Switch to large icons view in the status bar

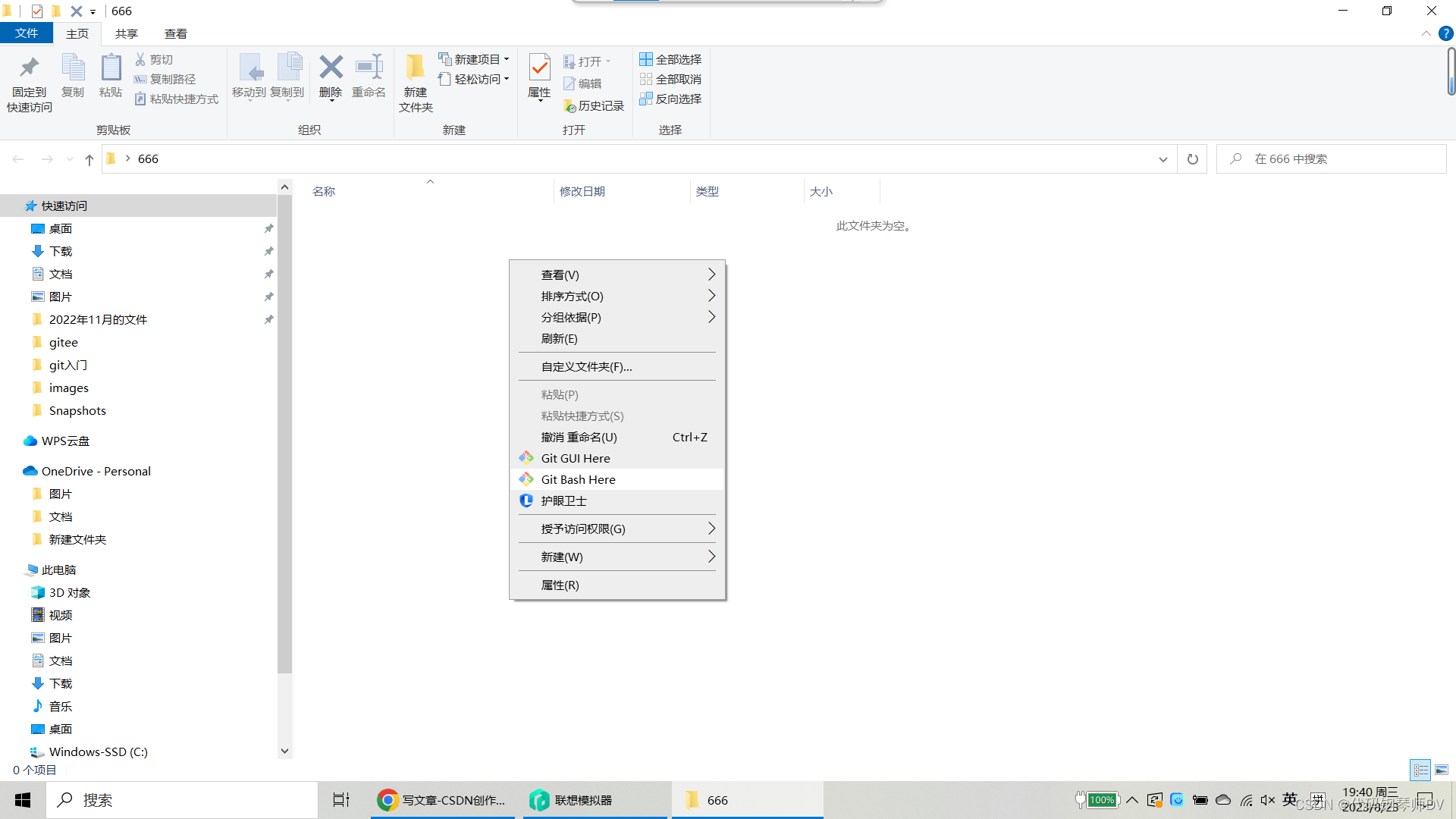(x=1442, y=770)
